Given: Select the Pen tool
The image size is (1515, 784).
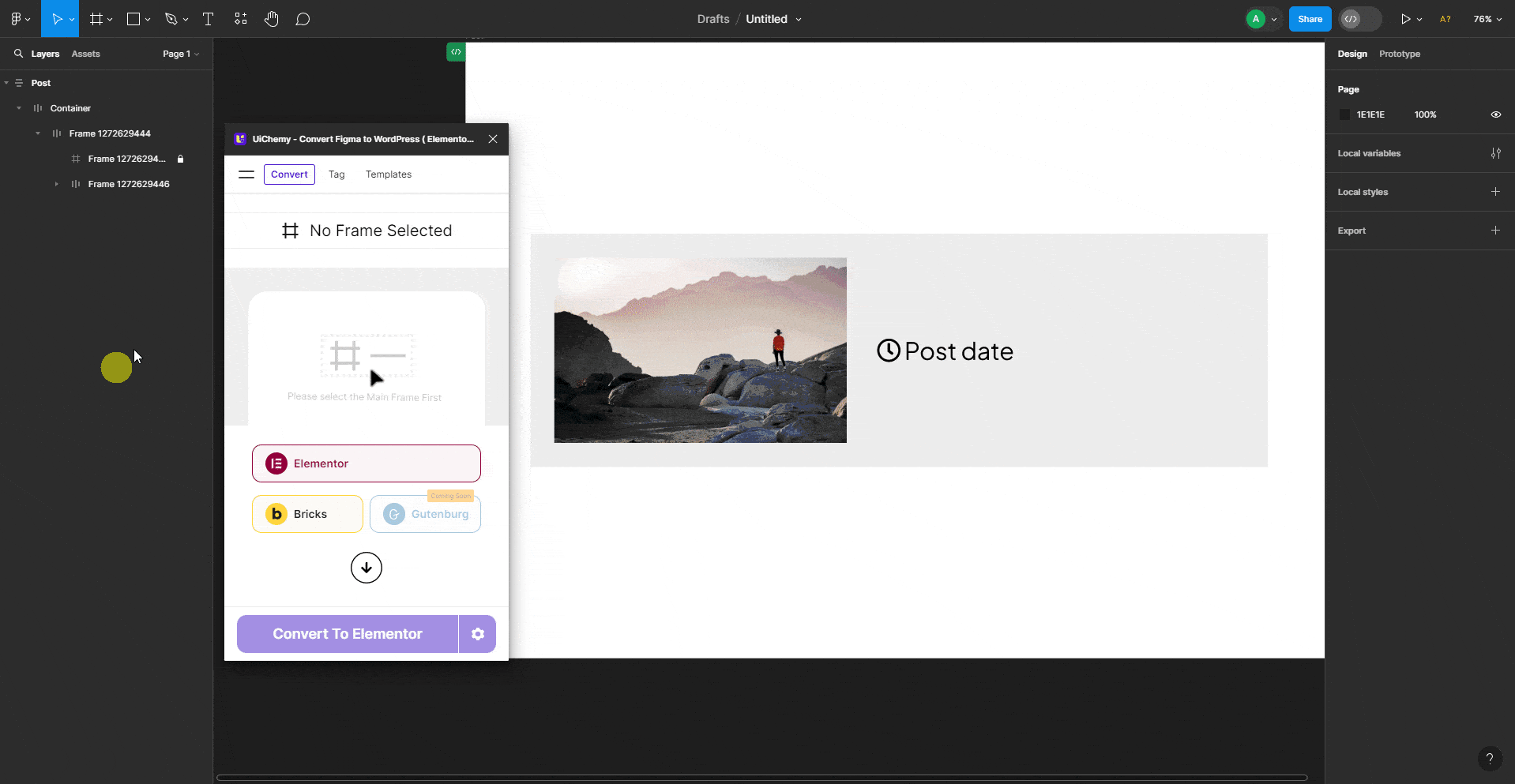Looking at the screenshot, I should [171, 19].
